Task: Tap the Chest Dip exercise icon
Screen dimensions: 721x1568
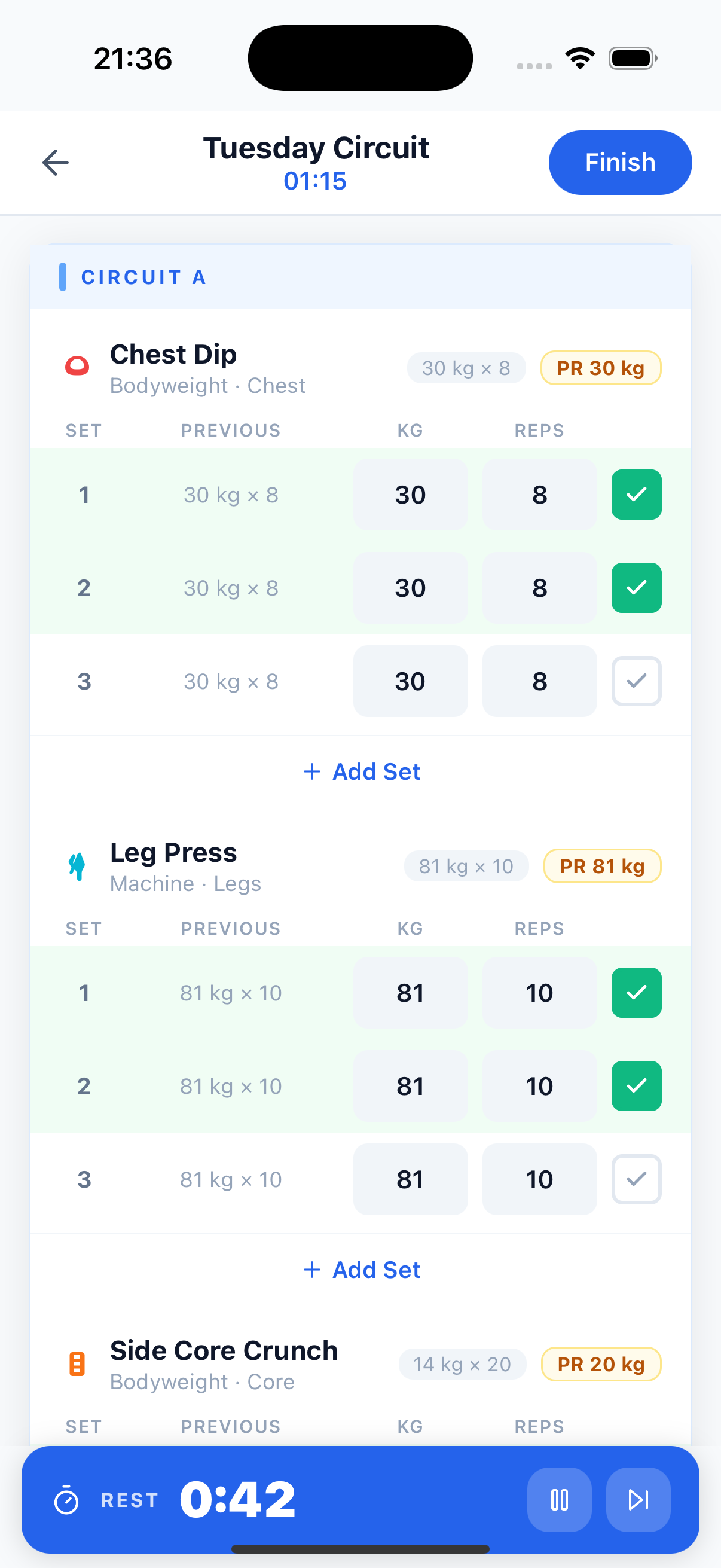Action: point(77,367)
